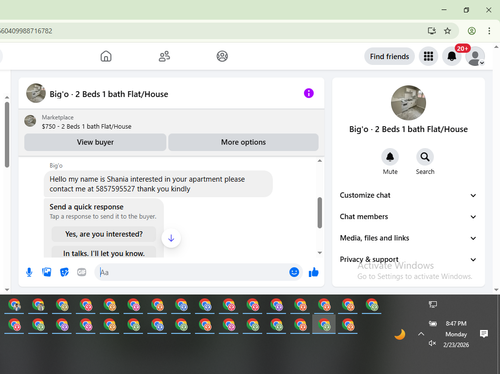Go to Facebook Home tab

[x=106, y=56]
